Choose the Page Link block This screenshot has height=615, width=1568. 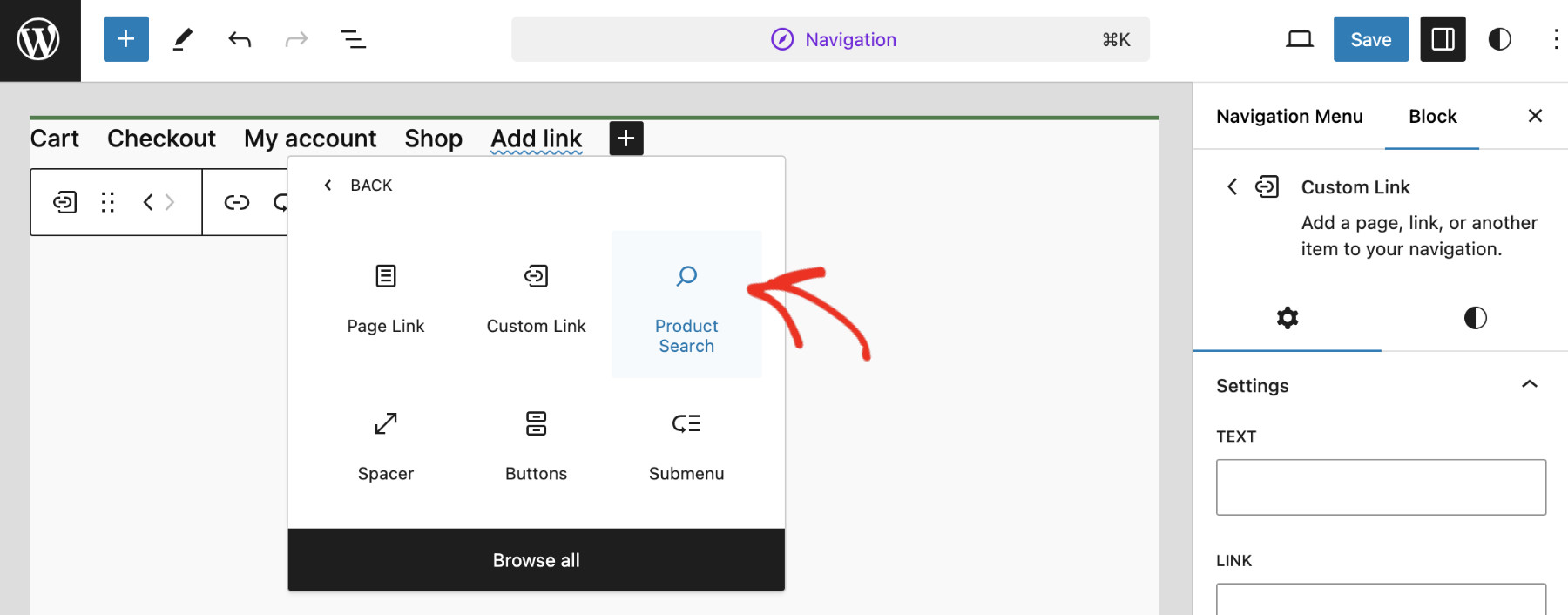[386, 304]
